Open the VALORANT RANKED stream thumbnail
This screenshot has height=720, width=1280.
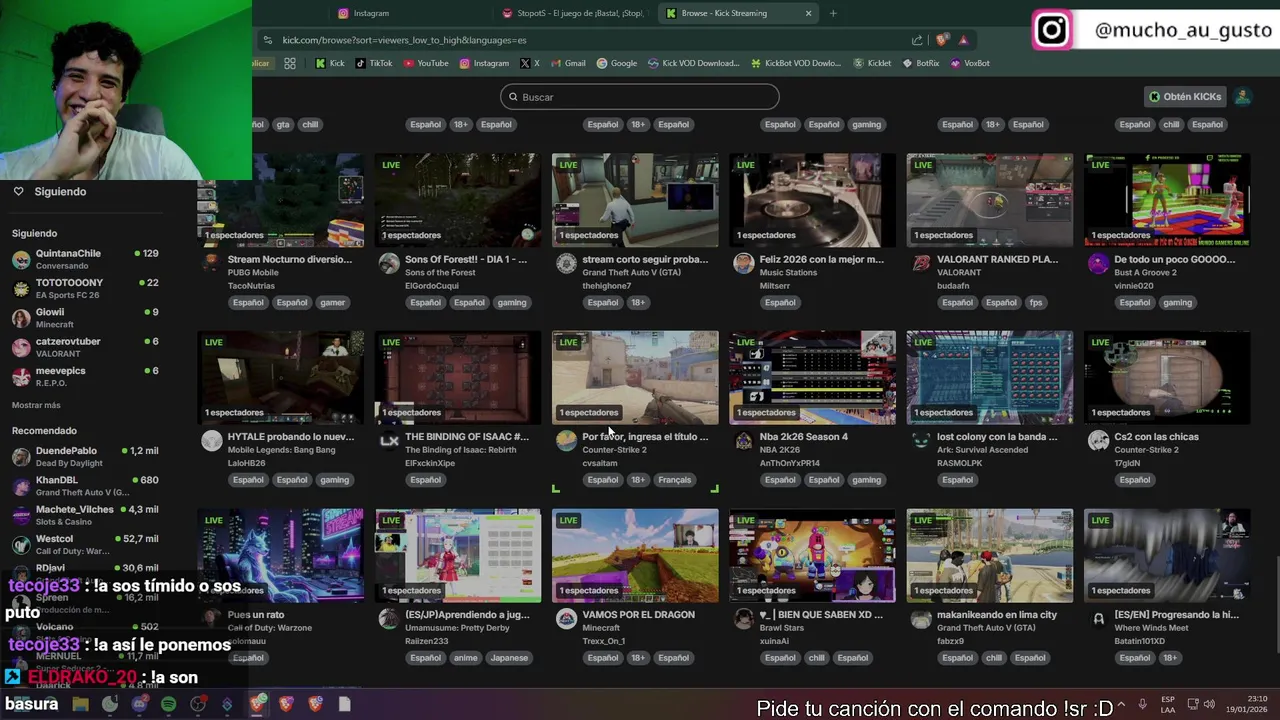point(990,200)
